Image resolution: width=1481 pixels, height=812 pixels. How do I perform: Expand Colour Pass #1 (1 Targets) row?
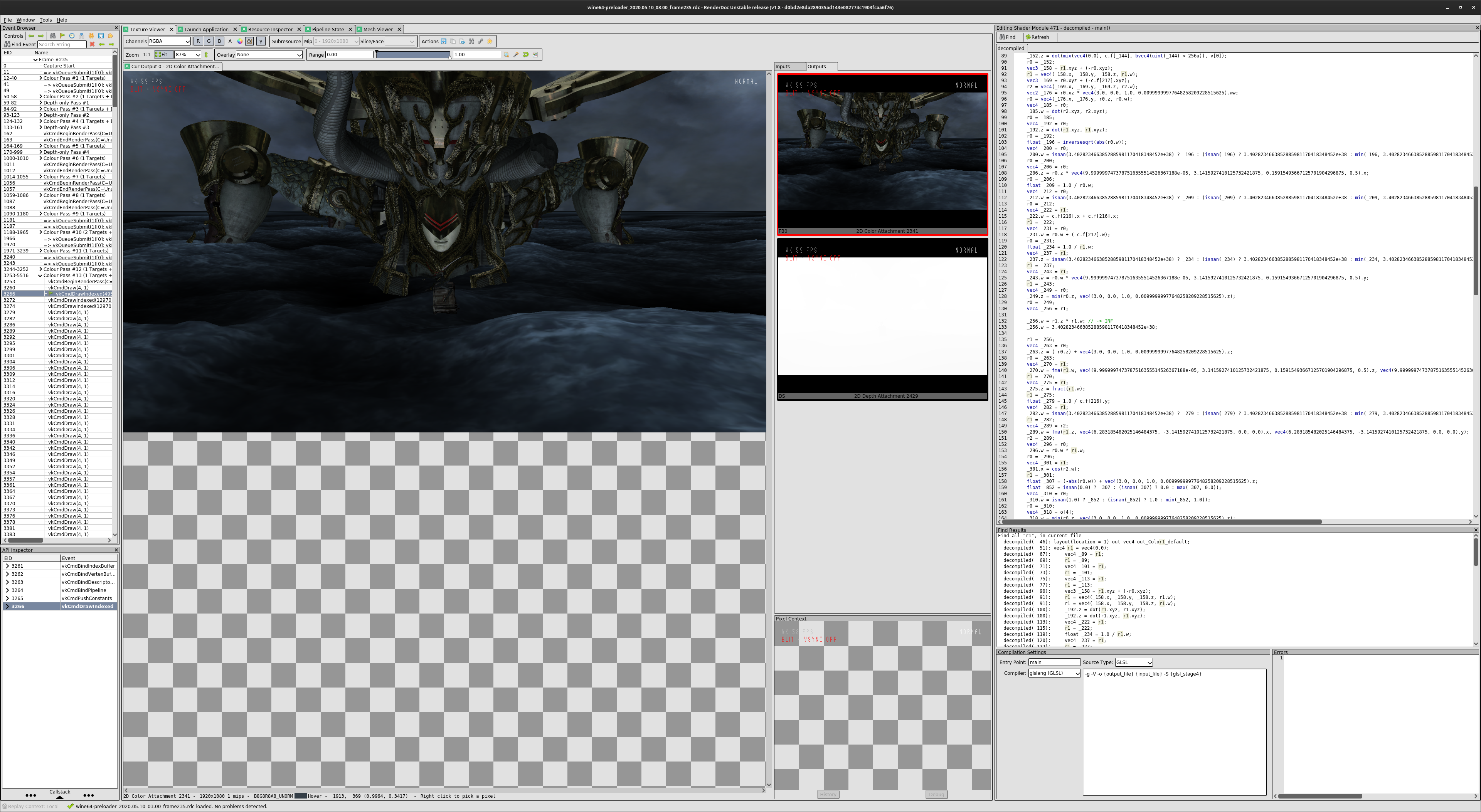point(40,78)
